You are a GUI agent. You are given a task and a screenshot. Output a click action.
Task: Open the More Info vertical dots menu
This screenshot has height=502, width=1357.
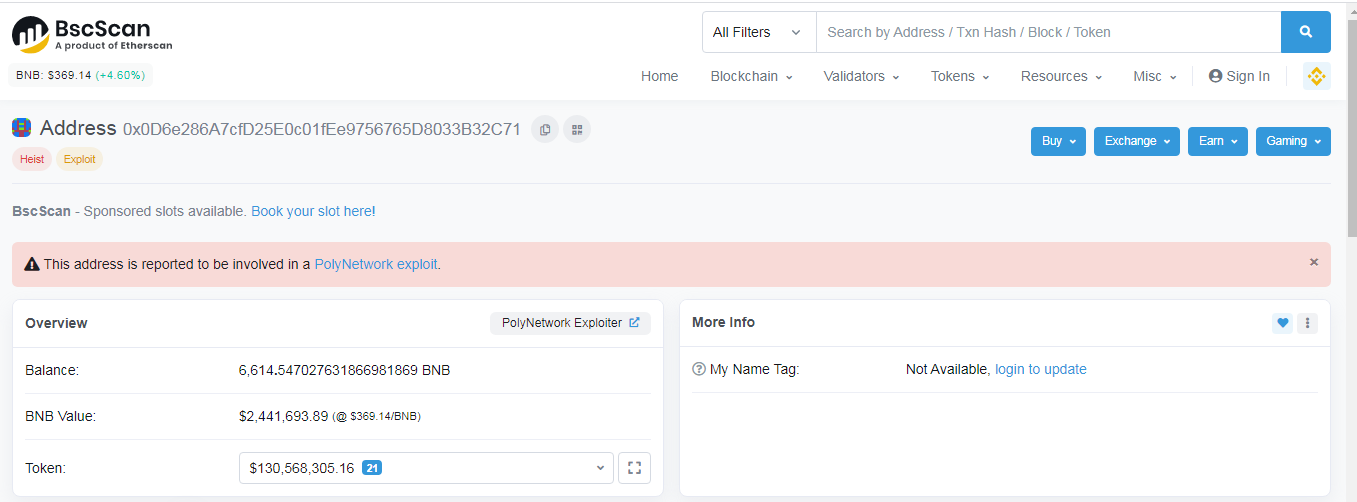click(1307, 323)
